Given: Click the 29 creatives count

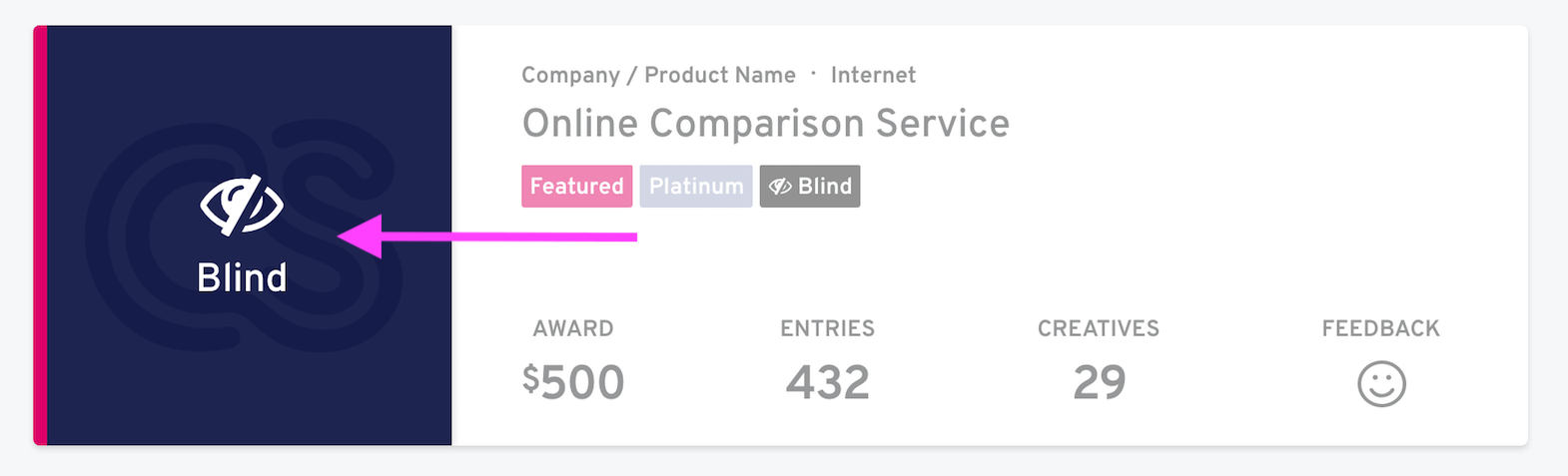Looking at the screenshot, I should point(1099,382).
